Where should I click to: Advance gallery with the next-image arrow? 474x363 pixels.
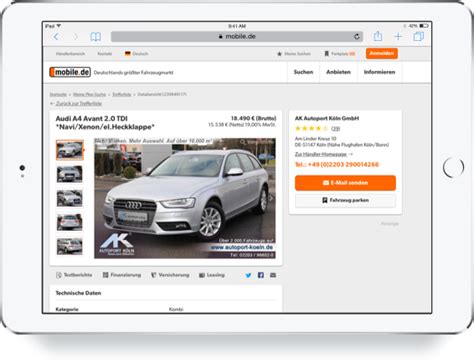pyautogui.click(x=271, y=198)
